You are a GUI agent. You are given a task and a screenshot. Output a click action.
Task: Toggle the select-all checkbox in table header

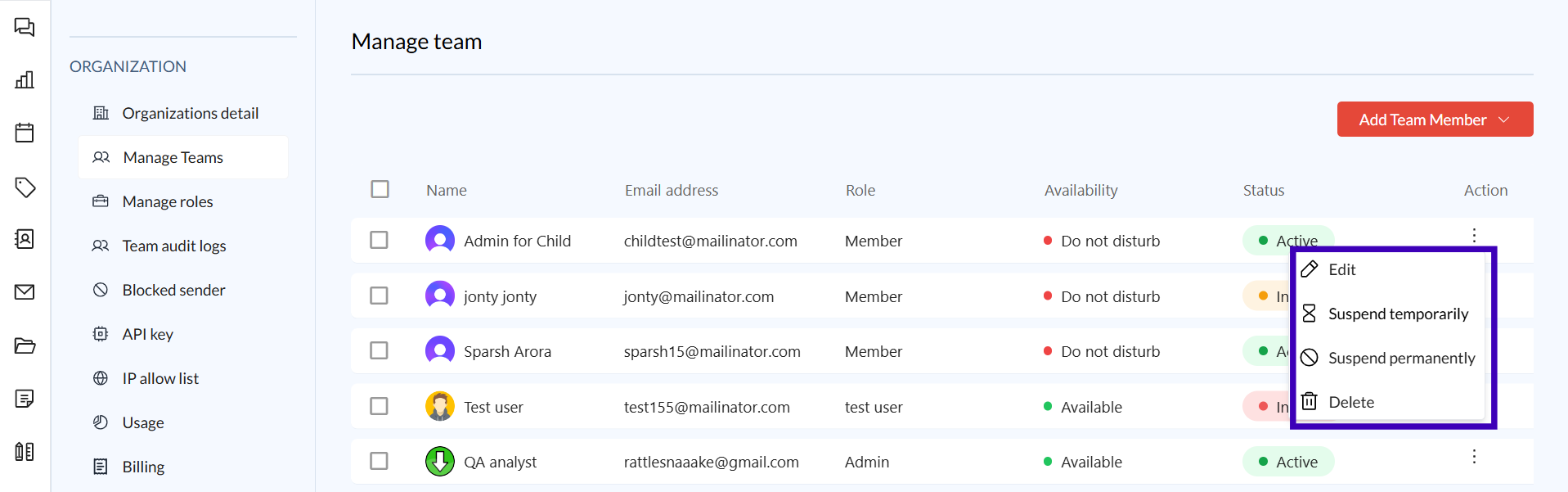pyautogui.click(x=380, y=189)
